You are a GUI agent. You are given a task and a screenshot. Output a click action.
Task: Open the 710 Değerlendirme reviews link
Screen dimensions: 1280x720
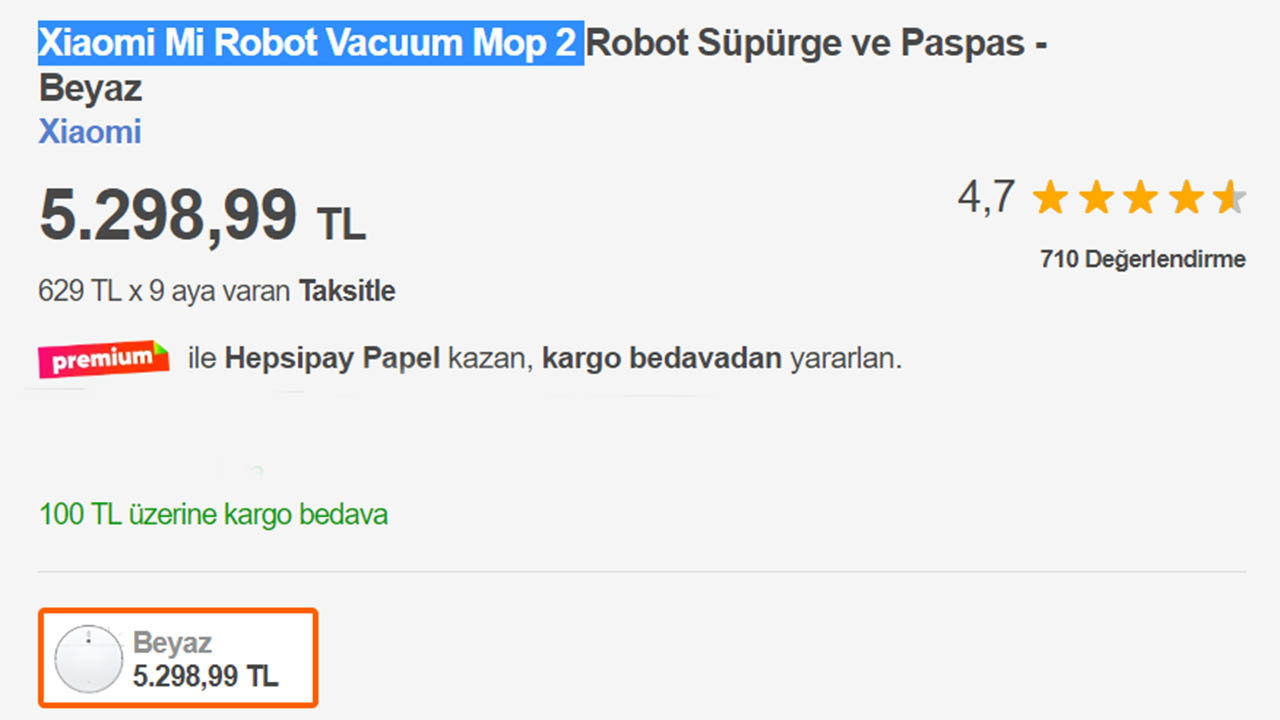coord(1143,260)
